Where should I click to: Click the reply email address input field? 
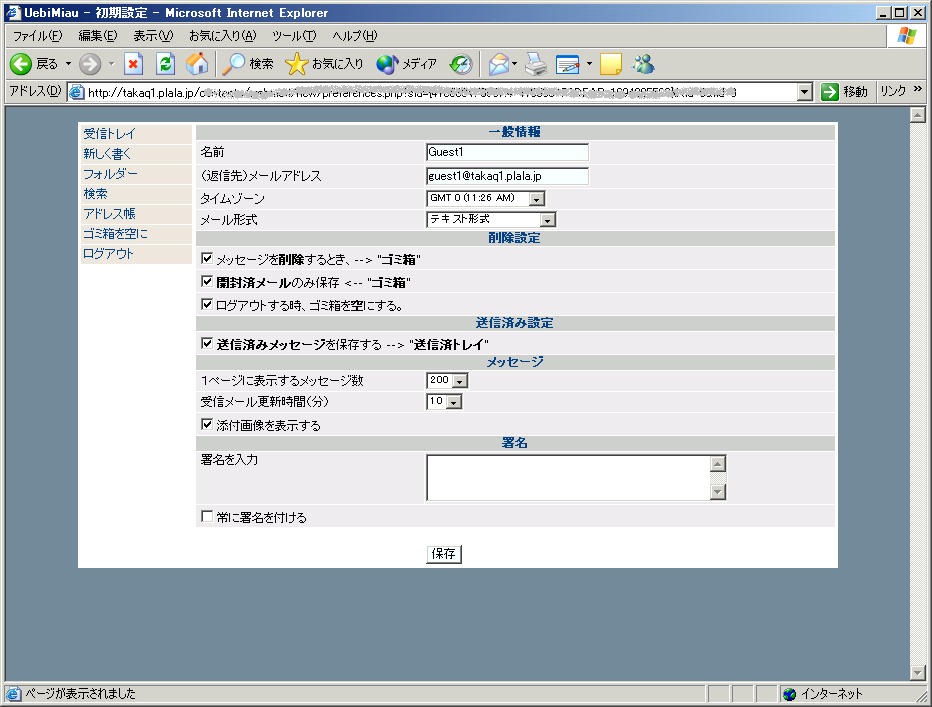[x=508, y=176]
